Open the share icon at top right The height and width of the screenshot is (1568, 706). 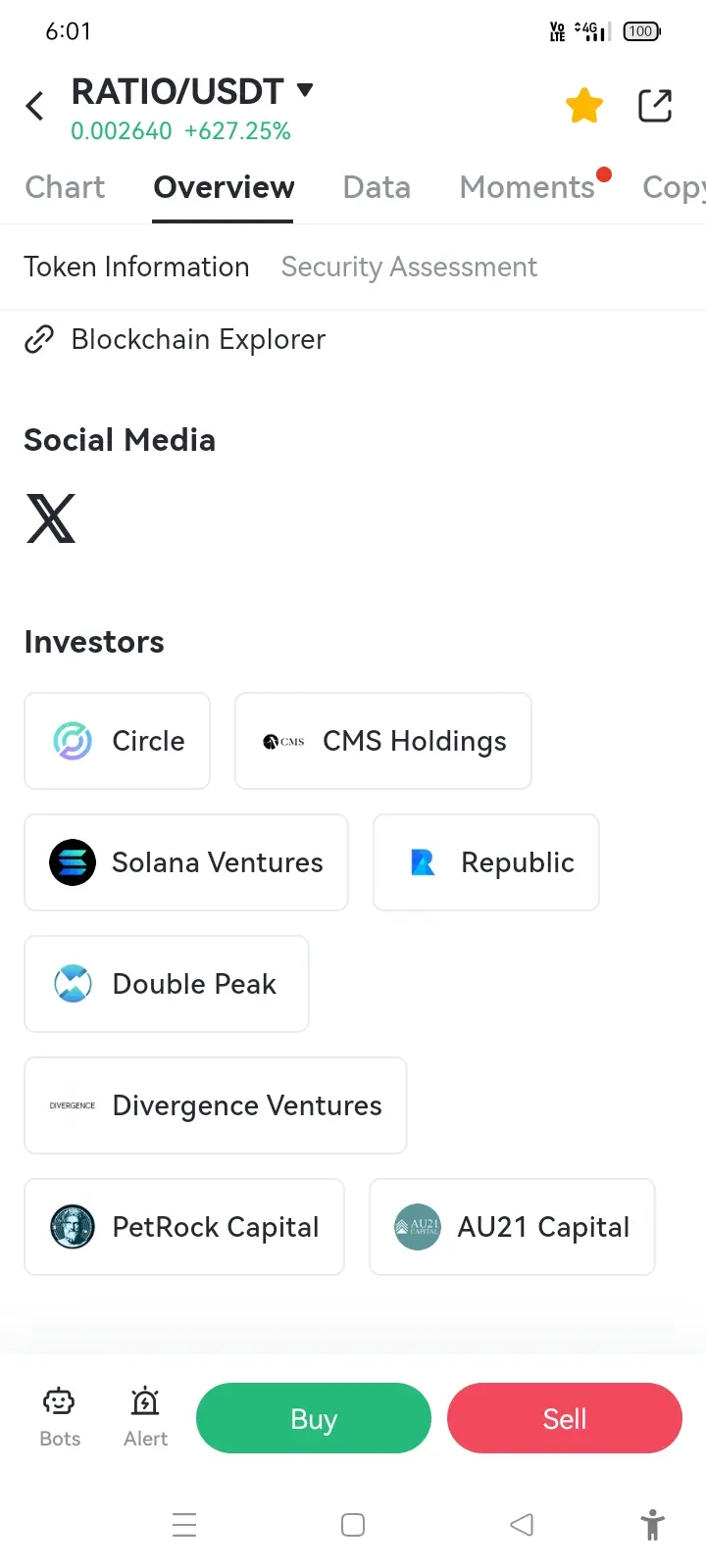(x=655, y=106)
